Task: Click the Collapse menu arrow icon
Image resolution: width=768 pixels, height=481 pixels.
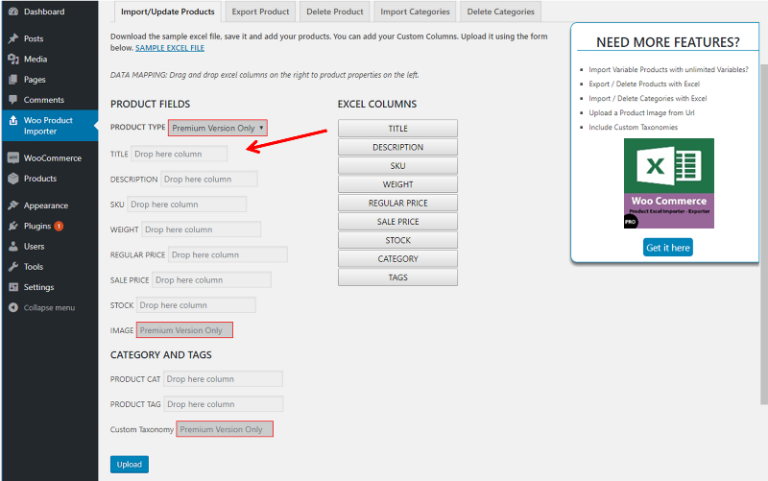Action: tap(13, 308)
